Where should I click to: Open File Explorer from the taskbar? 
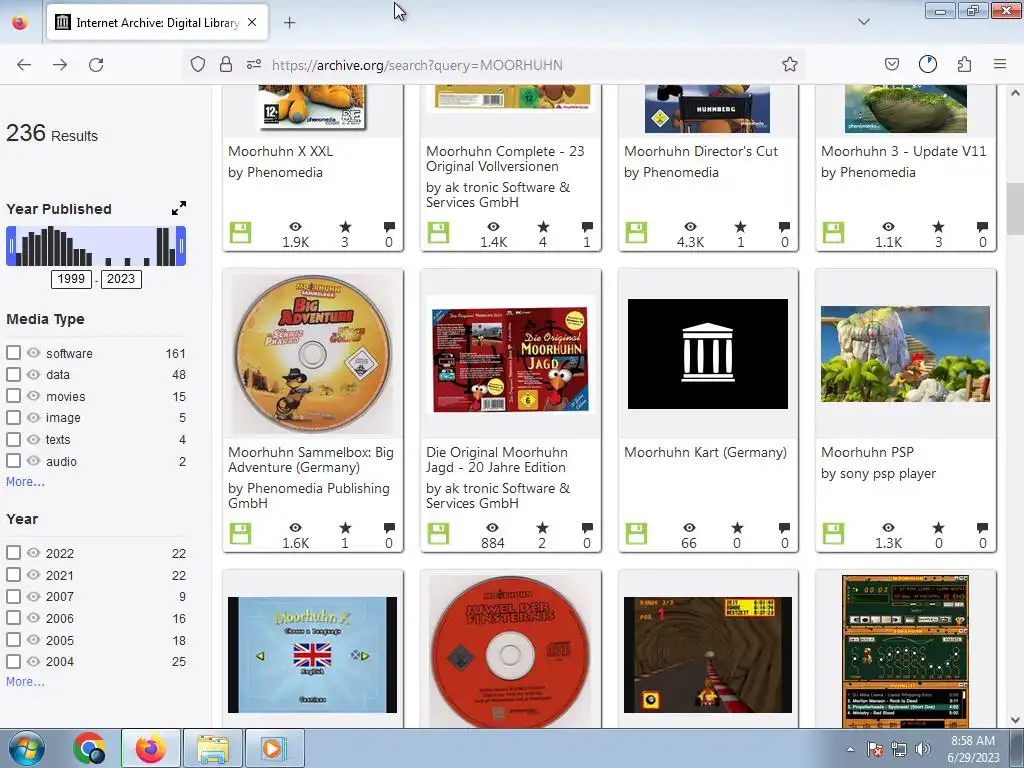213,748
